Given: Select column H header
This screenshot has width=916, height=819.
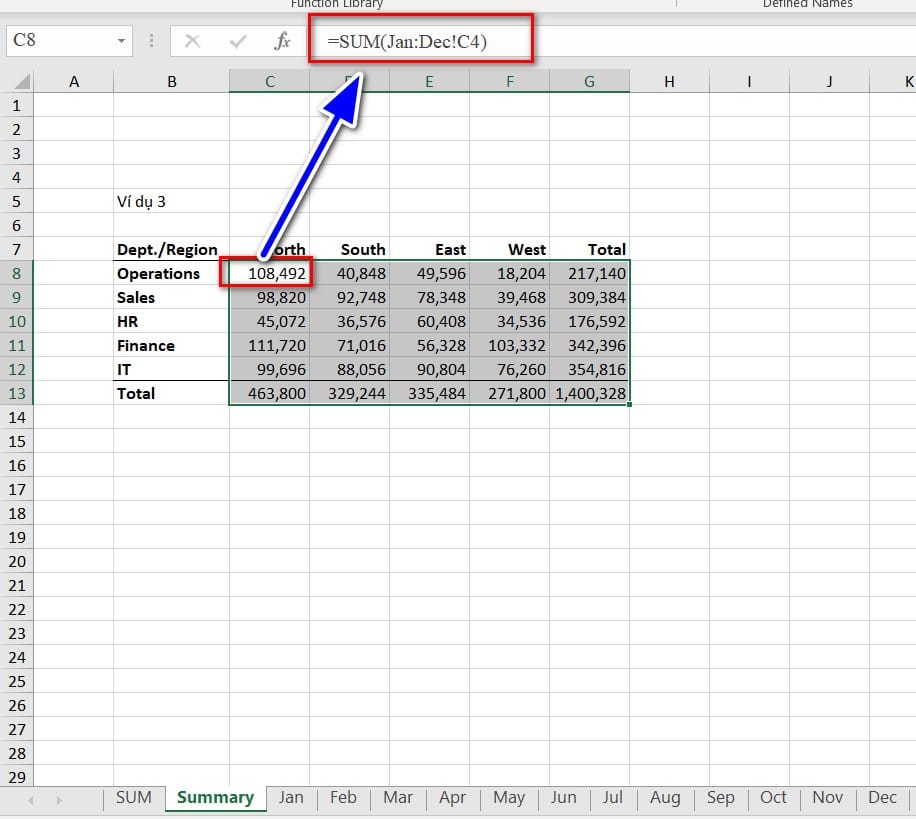Looking at the screenshot, I should click(x=669, y=82).
